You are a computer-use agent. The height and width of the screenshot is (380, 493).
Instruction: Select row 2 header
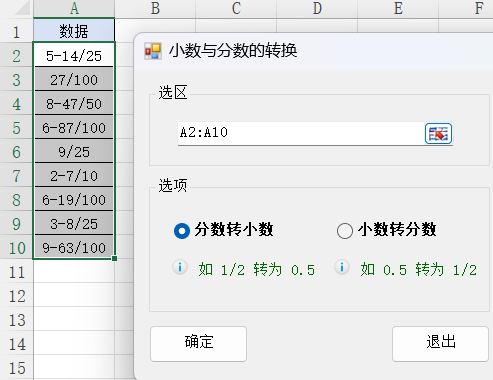point(16,55)
